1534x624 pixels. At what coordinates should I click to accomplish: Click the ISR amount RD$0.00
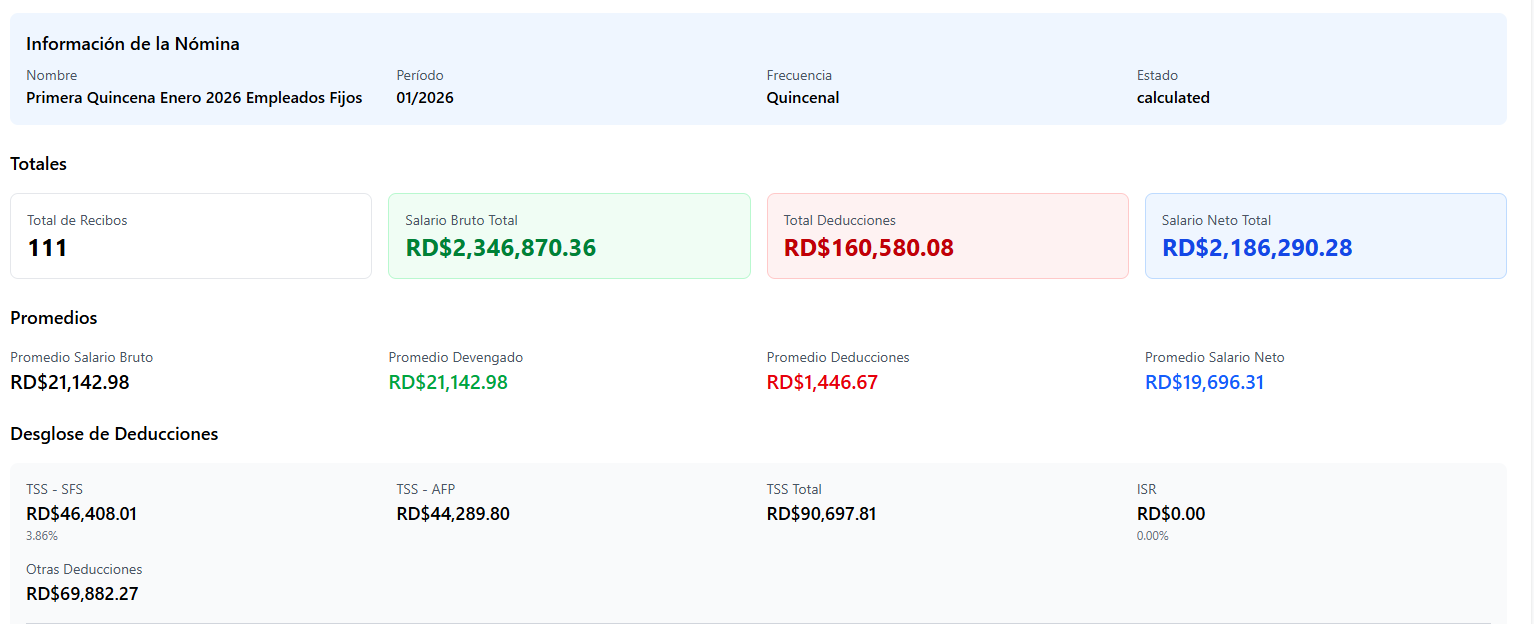pyautogui.click(x=1171, y=514)
